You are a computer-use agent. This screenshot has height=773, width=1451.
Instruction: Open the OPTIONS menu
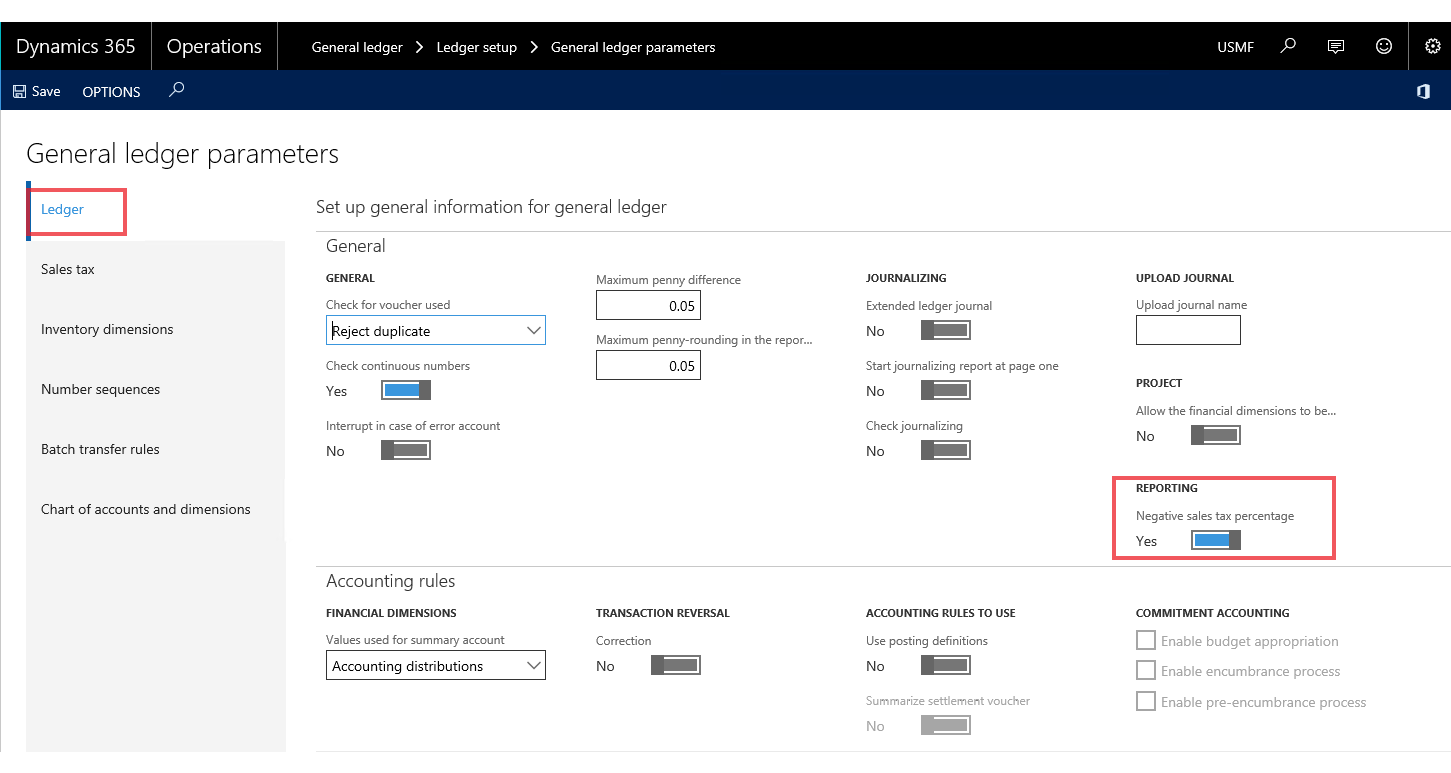tap(111, 92)
